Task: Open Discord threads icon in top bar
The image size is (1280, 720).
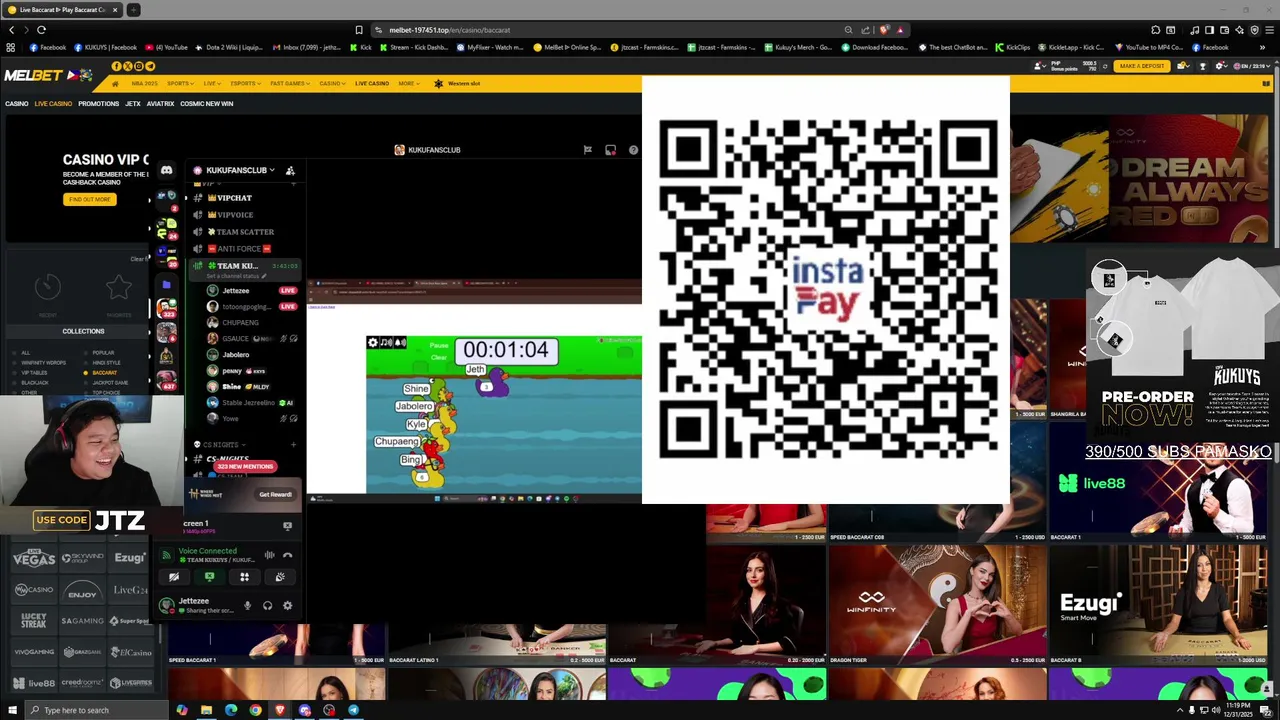Action: [588, 150]
